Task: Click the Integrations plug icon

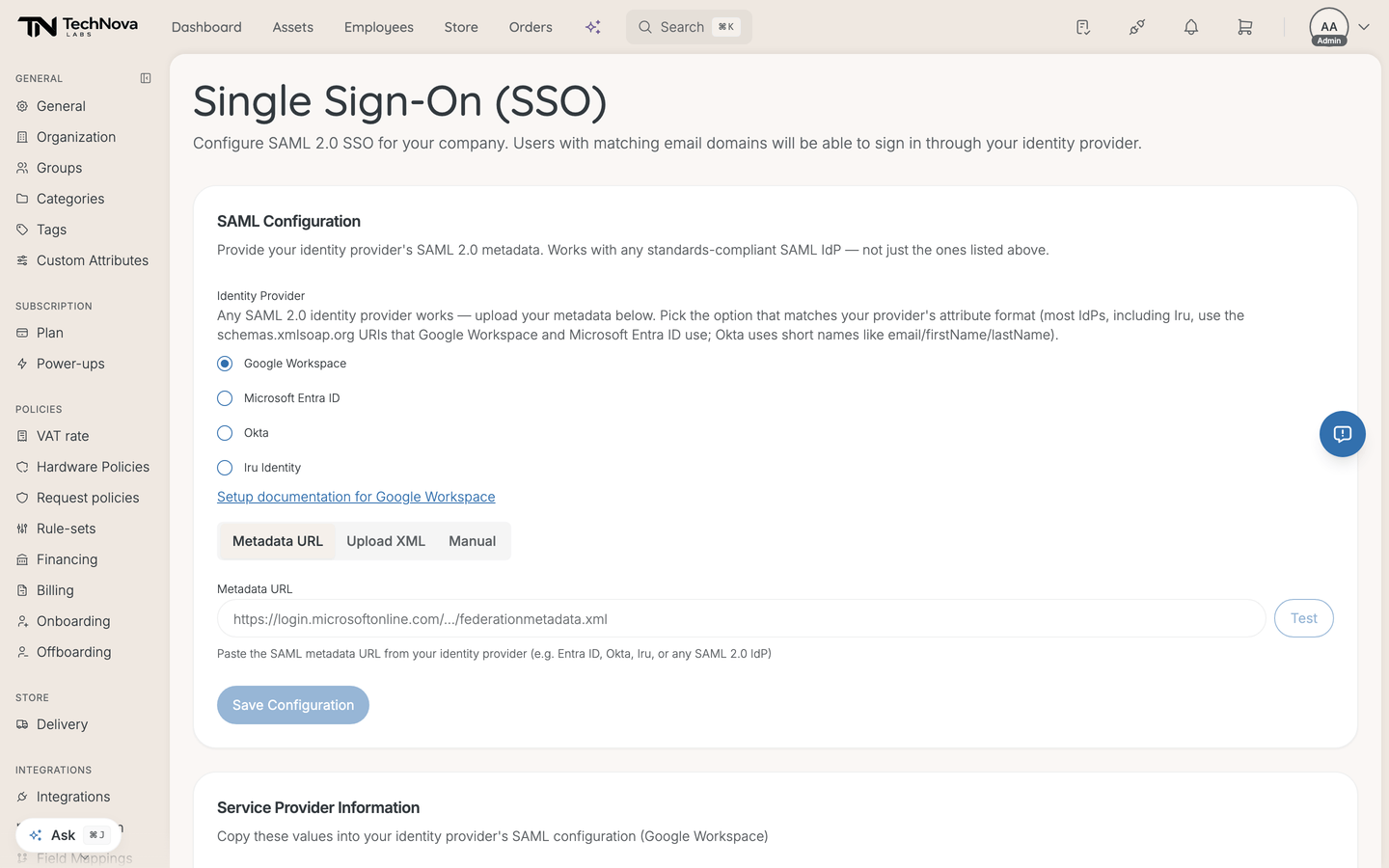Action: coord(22,797)
